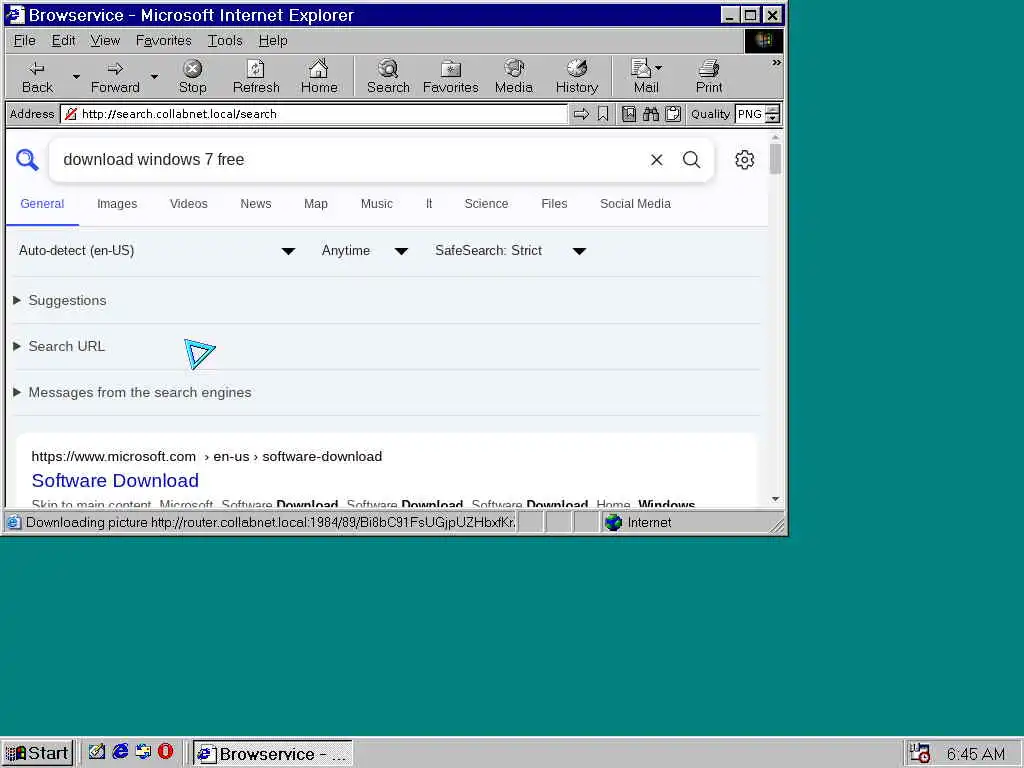
Task: Open the Edit menu
Action: point(63,40)
